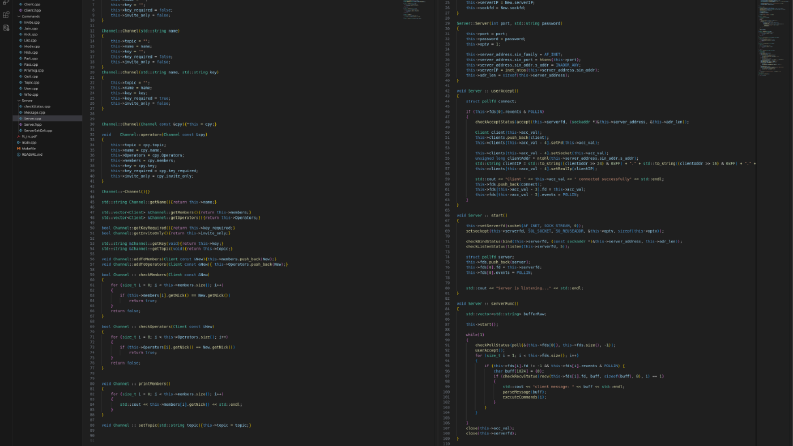Open Invite.cpp in the Commands folder

coord(32,22)
